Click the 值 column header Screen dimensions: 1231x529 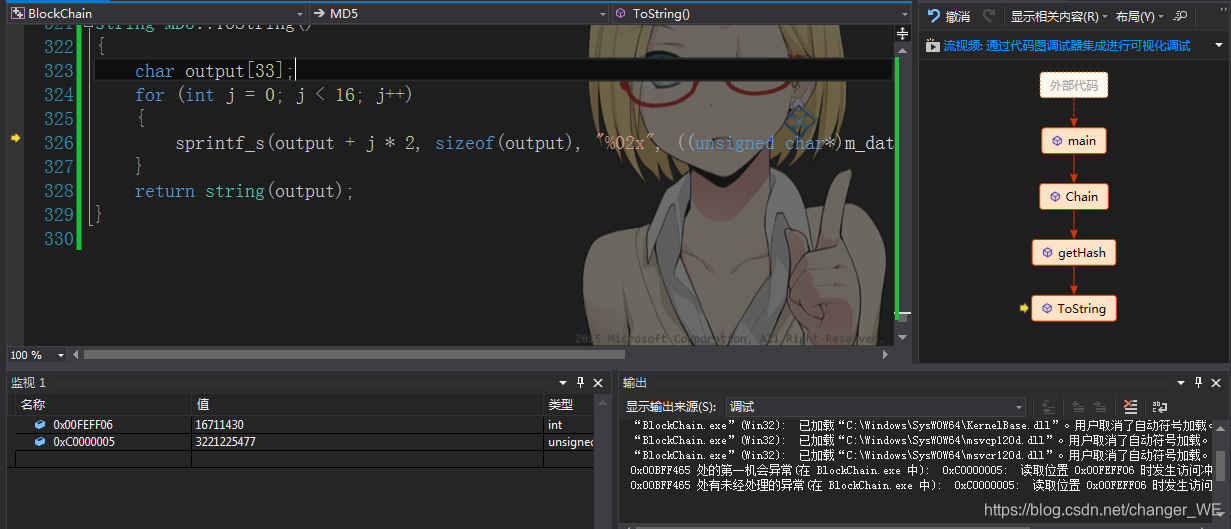[368, 405]
